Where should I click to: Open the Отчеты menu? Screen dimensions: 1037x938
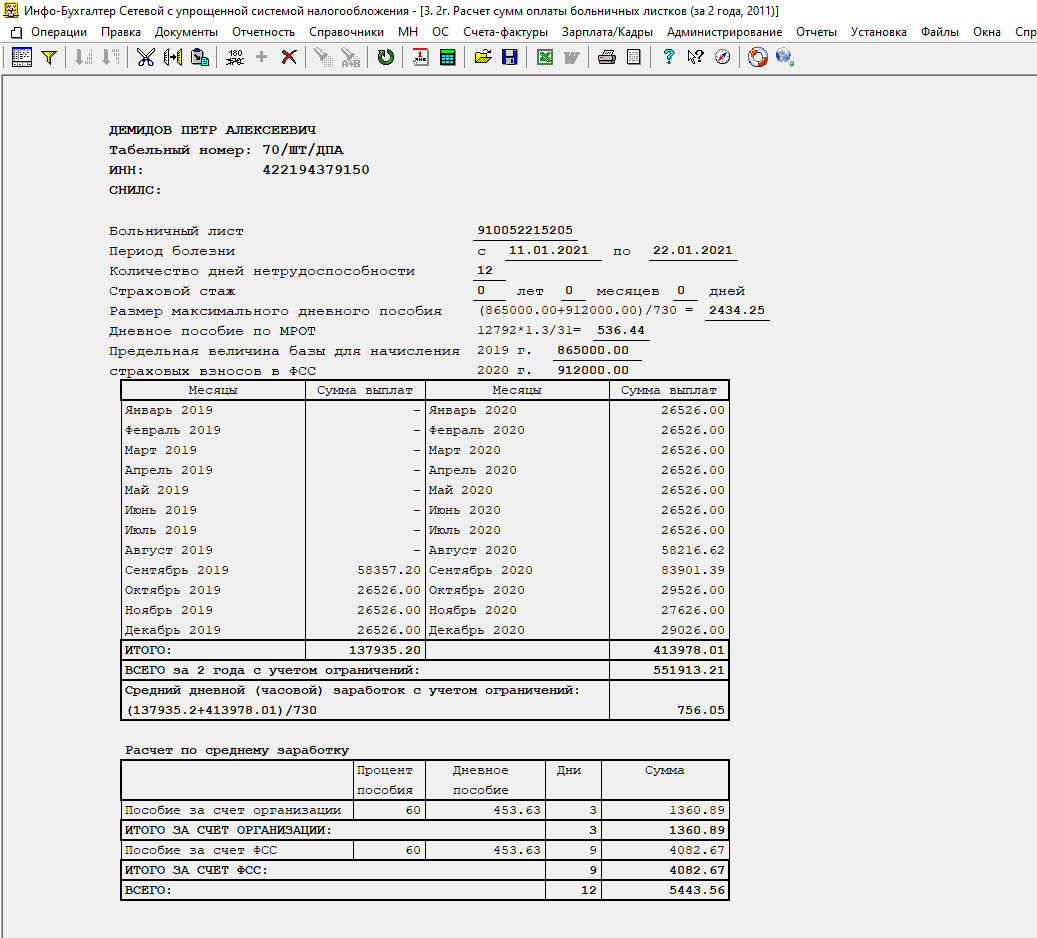(x=816, y=32)
